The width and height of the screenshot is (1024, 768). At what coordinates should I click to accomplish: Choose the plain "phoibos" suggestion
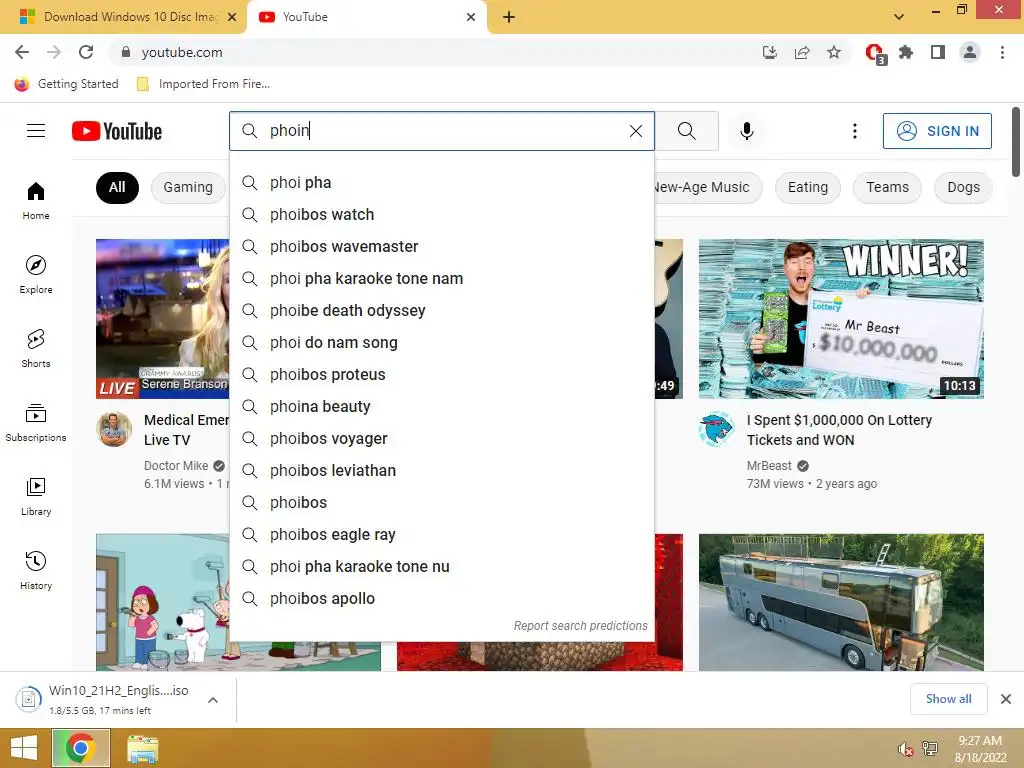[442, 502]
